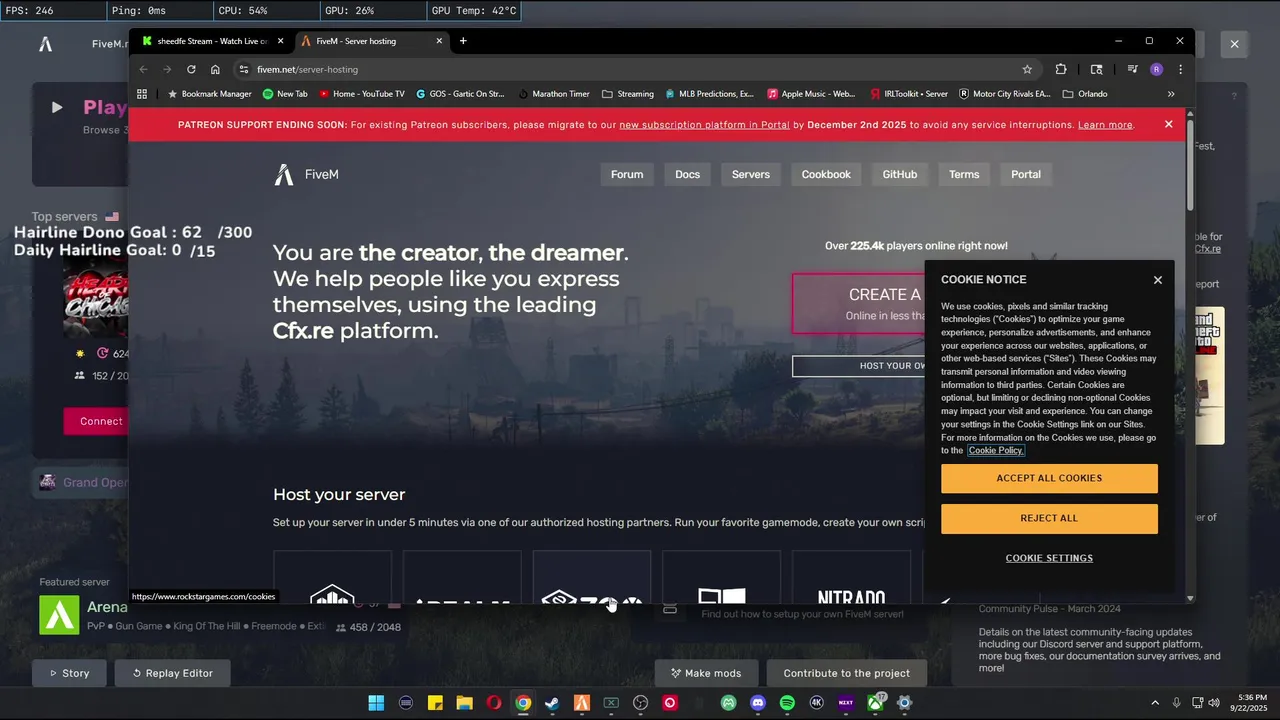The height and width of the screenshot is (720, 1280).
Task: Show more bookmarks with the chevron
Action: pyautogui.click(x=1171, y=94)
